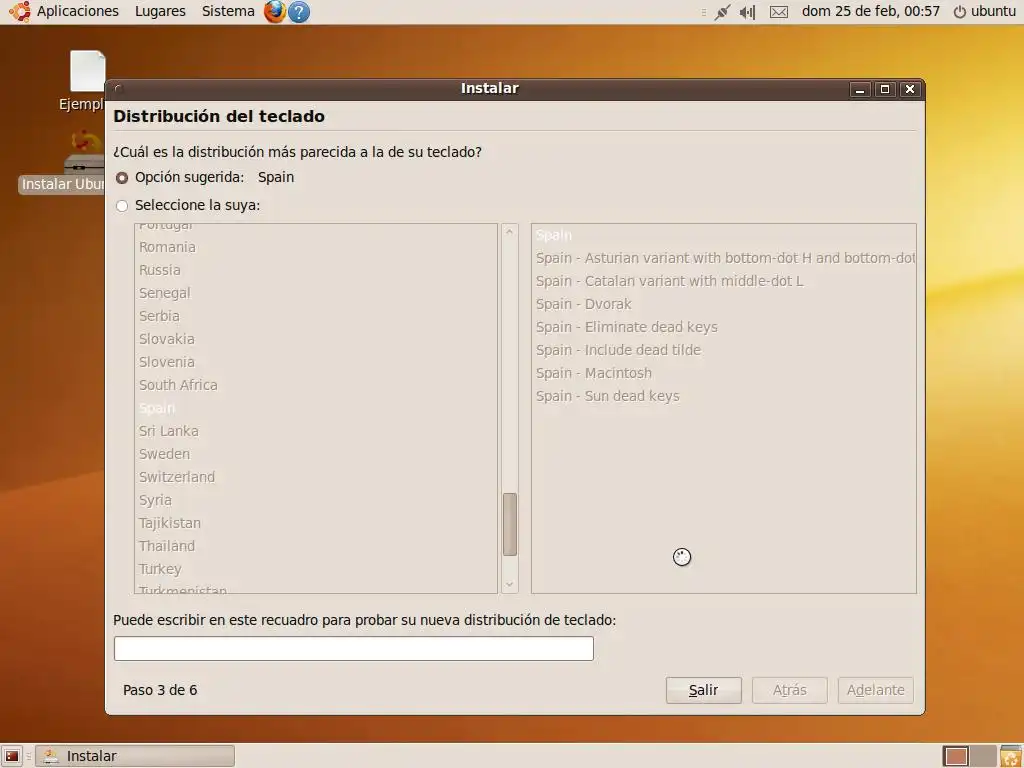Click the show desktop icon in the bottom panel
1024x768 pixels.
coord(12,756)
